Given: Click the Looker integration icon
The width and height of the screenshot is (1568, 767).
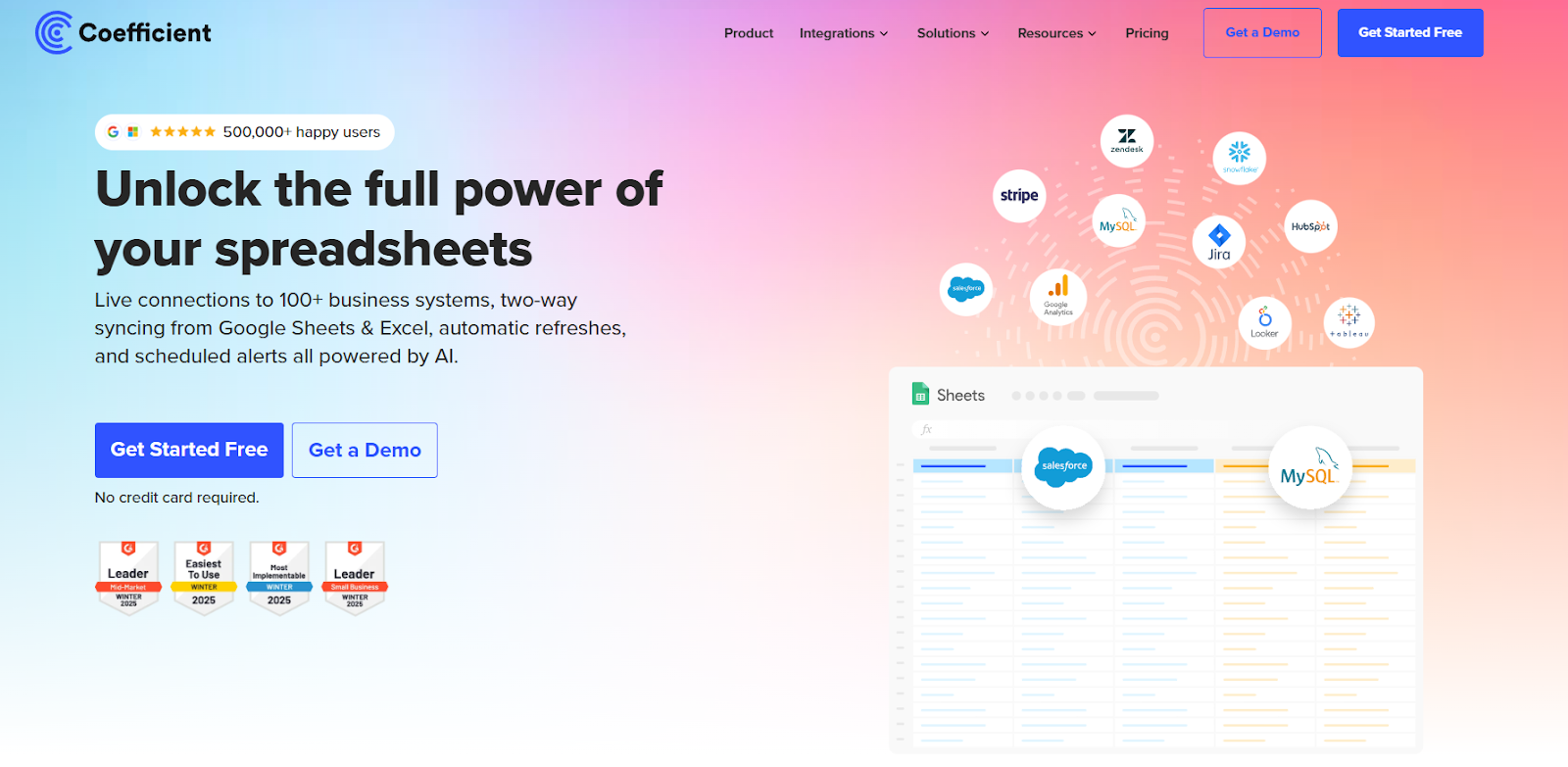Looking at the screenshot, I should tap(1264, 321).
